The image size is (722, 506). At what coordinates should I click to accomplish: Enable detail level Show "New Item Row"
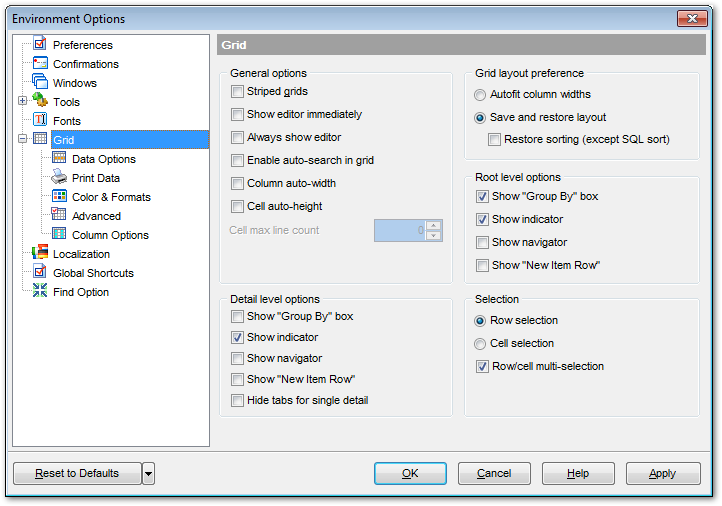pyautogui.click(x=237, y=380)
